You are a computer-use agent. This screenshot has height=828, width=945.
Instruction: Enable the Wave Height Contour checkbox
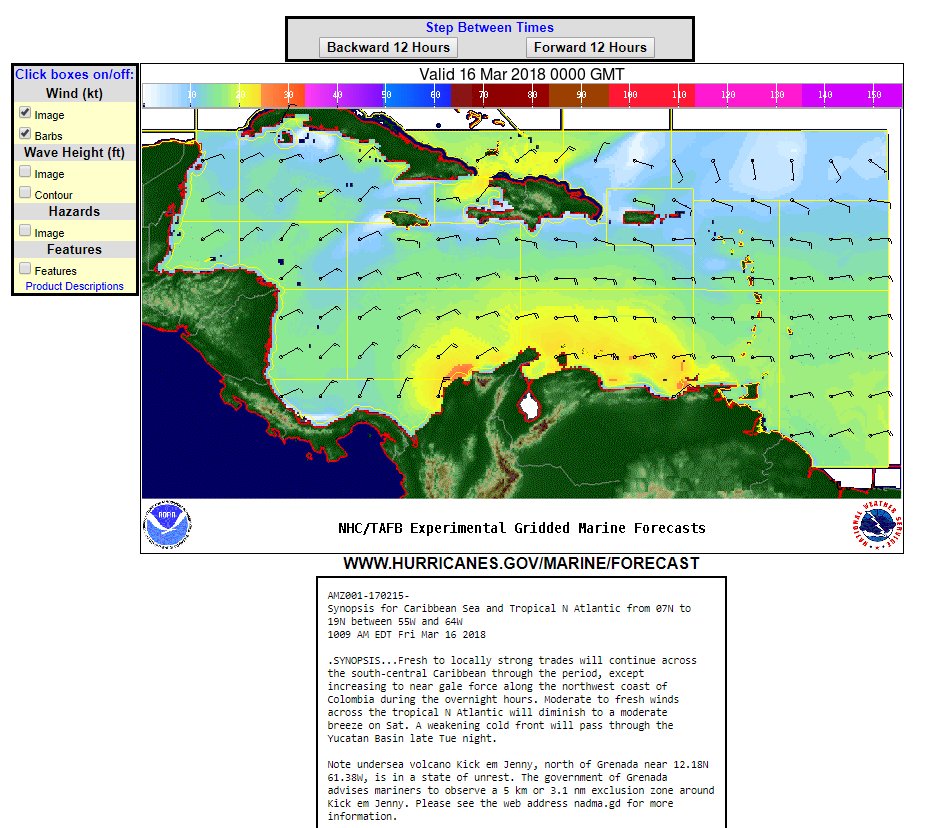(x=25, y=193)
